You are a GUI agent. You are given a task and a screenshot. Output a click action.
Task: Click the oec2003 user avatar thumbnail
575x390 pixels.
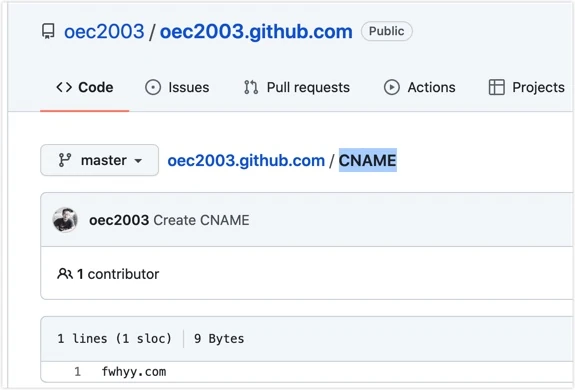65,220
